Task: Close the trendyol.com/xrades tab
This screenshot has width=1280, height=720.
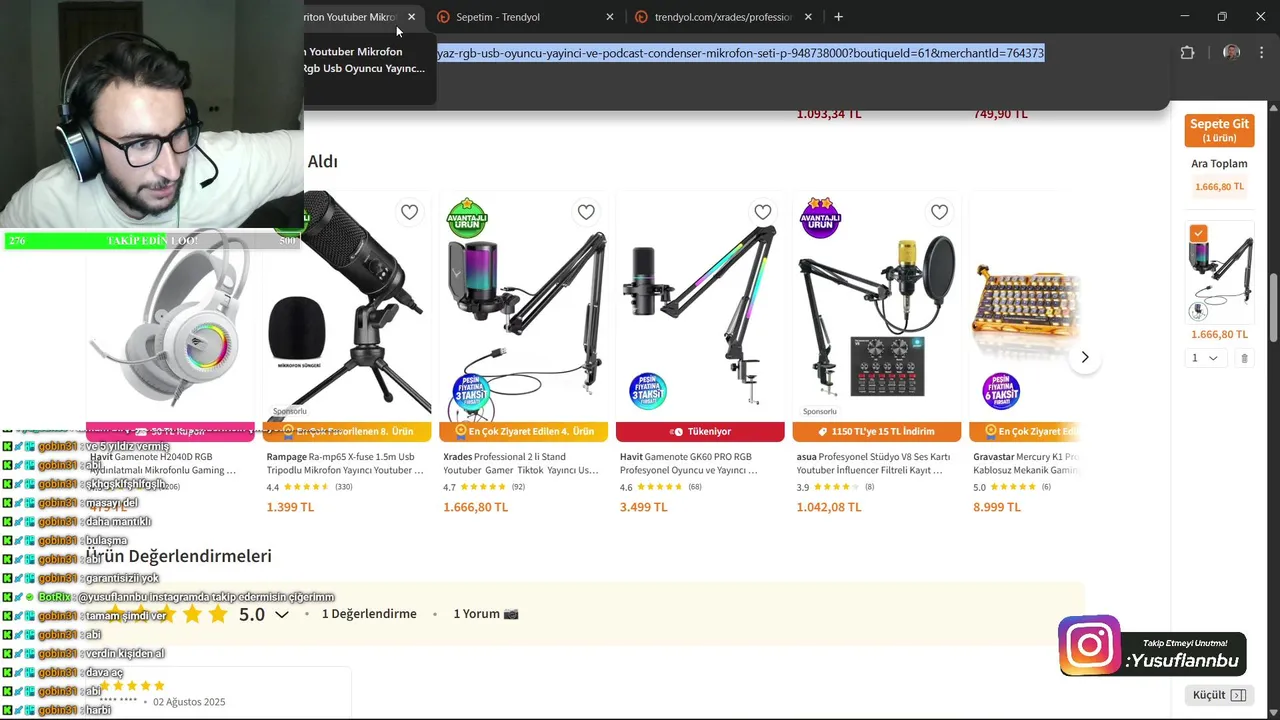Action: [x=808, y=17]
